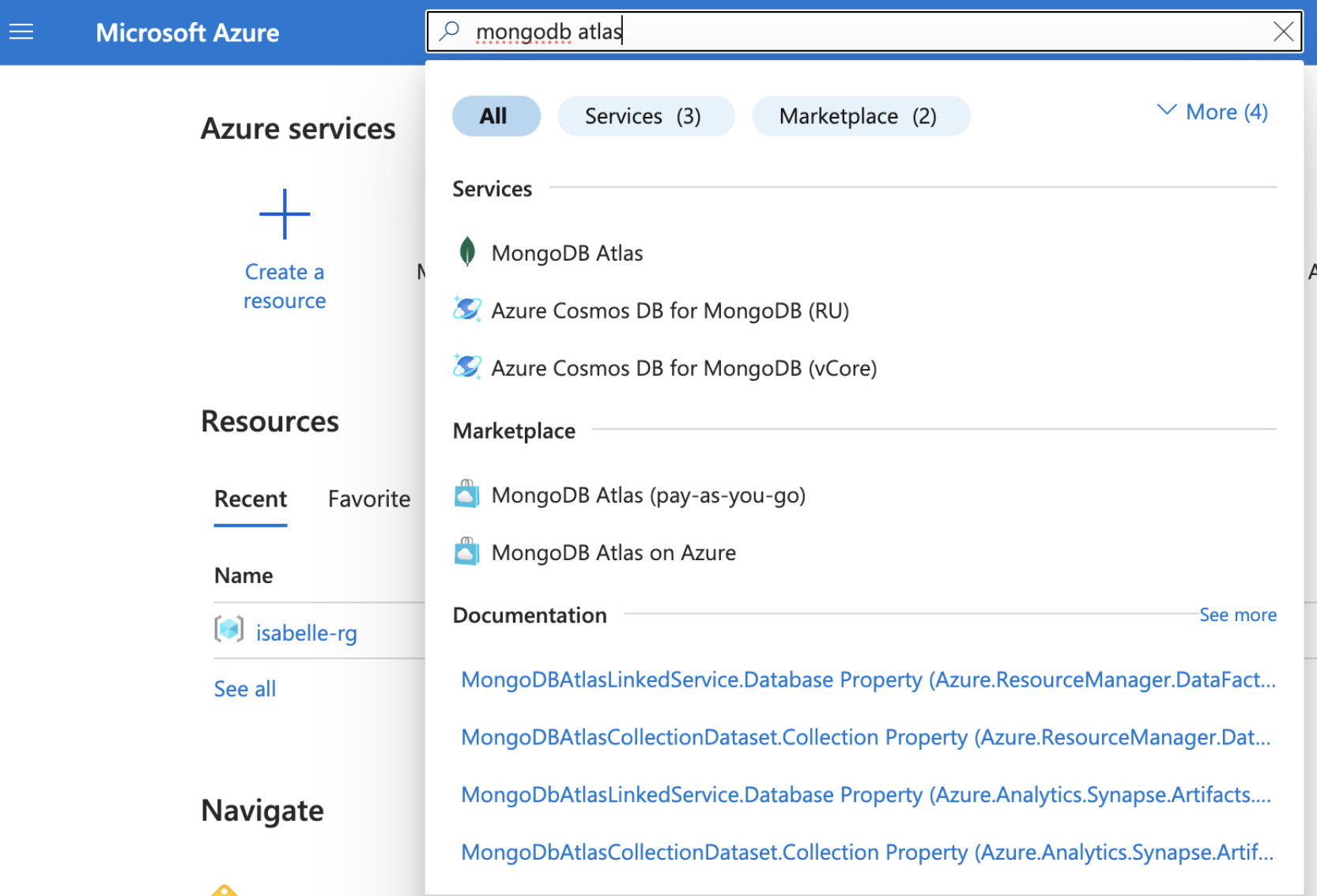Click the isabelle-rg resource group icon
The height and width of the screenshot is (896, 1317).
229,631
